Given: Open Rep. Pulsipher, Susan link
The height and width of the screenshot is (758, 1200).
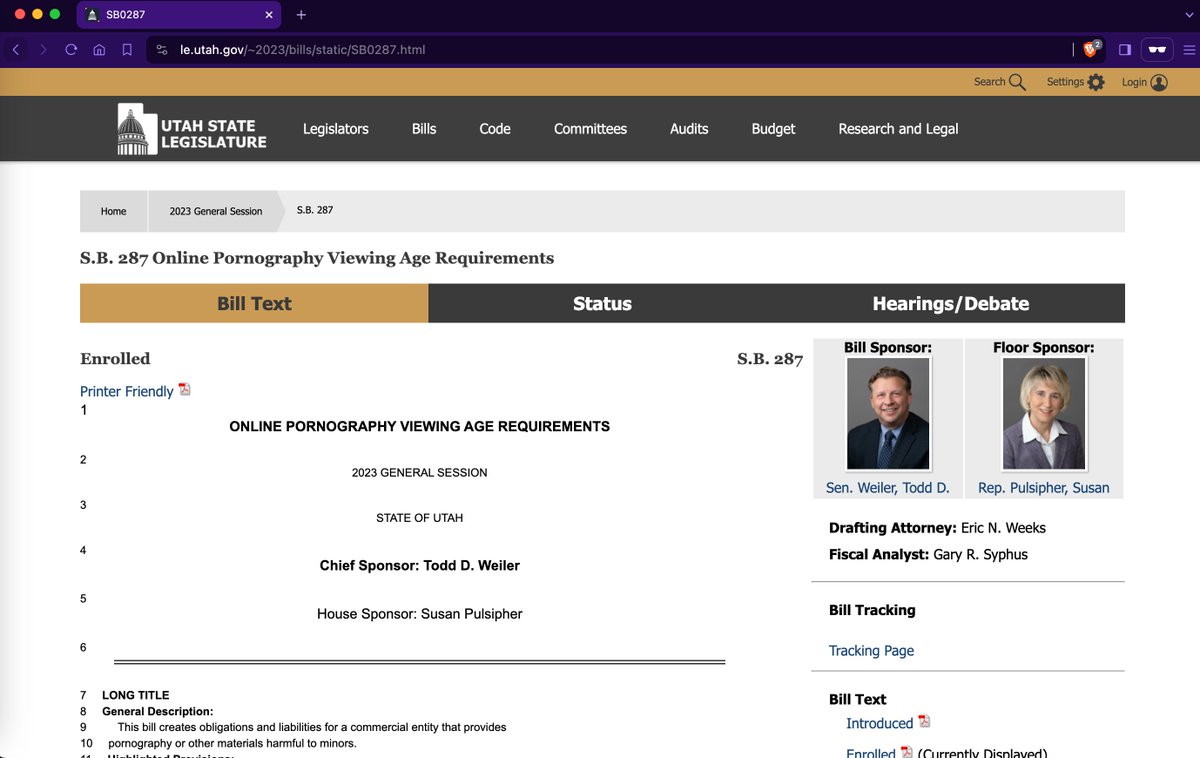Looking at the screenshot, I should tap(1044, 488).
